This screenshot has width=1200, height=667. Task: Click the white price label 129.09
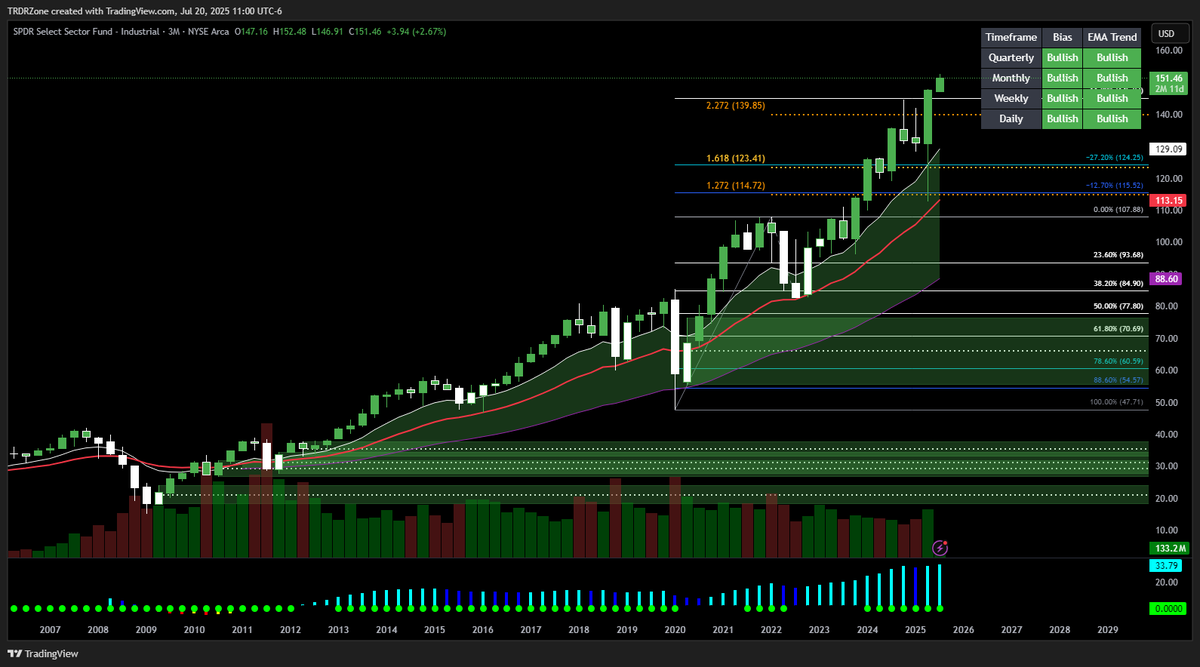click(1169, 149)
